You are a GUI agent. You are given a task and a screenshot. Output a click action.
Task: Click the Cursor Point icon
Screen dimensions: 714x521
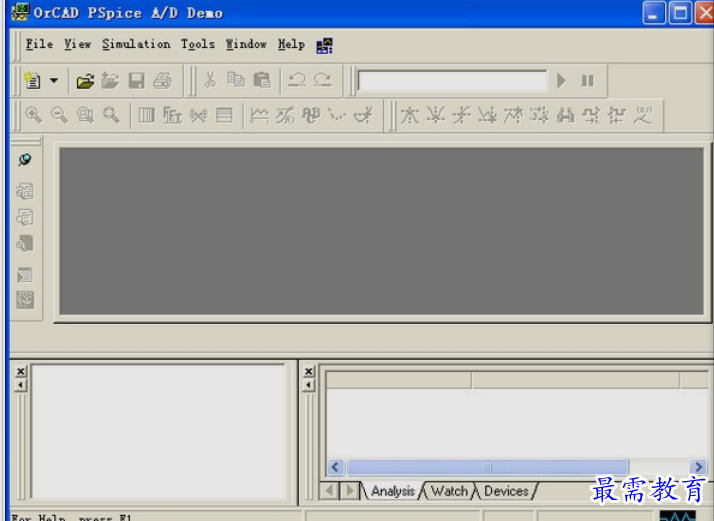point(539,115)
